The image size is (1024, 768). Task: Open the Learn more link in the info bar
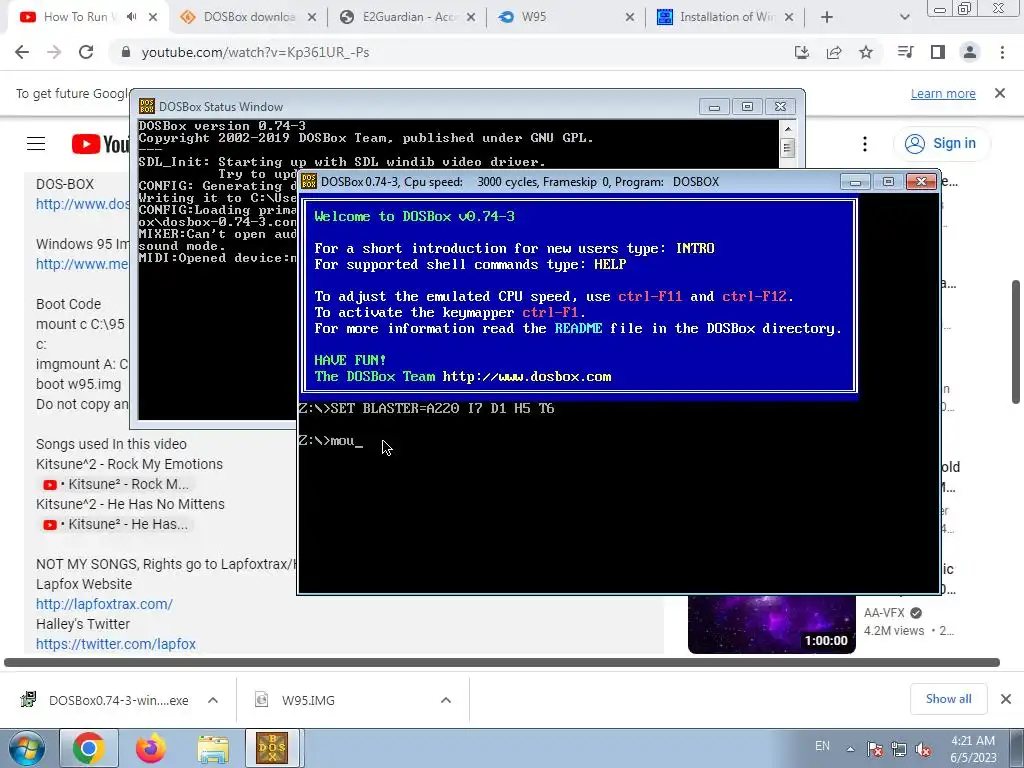pos(943,93)
